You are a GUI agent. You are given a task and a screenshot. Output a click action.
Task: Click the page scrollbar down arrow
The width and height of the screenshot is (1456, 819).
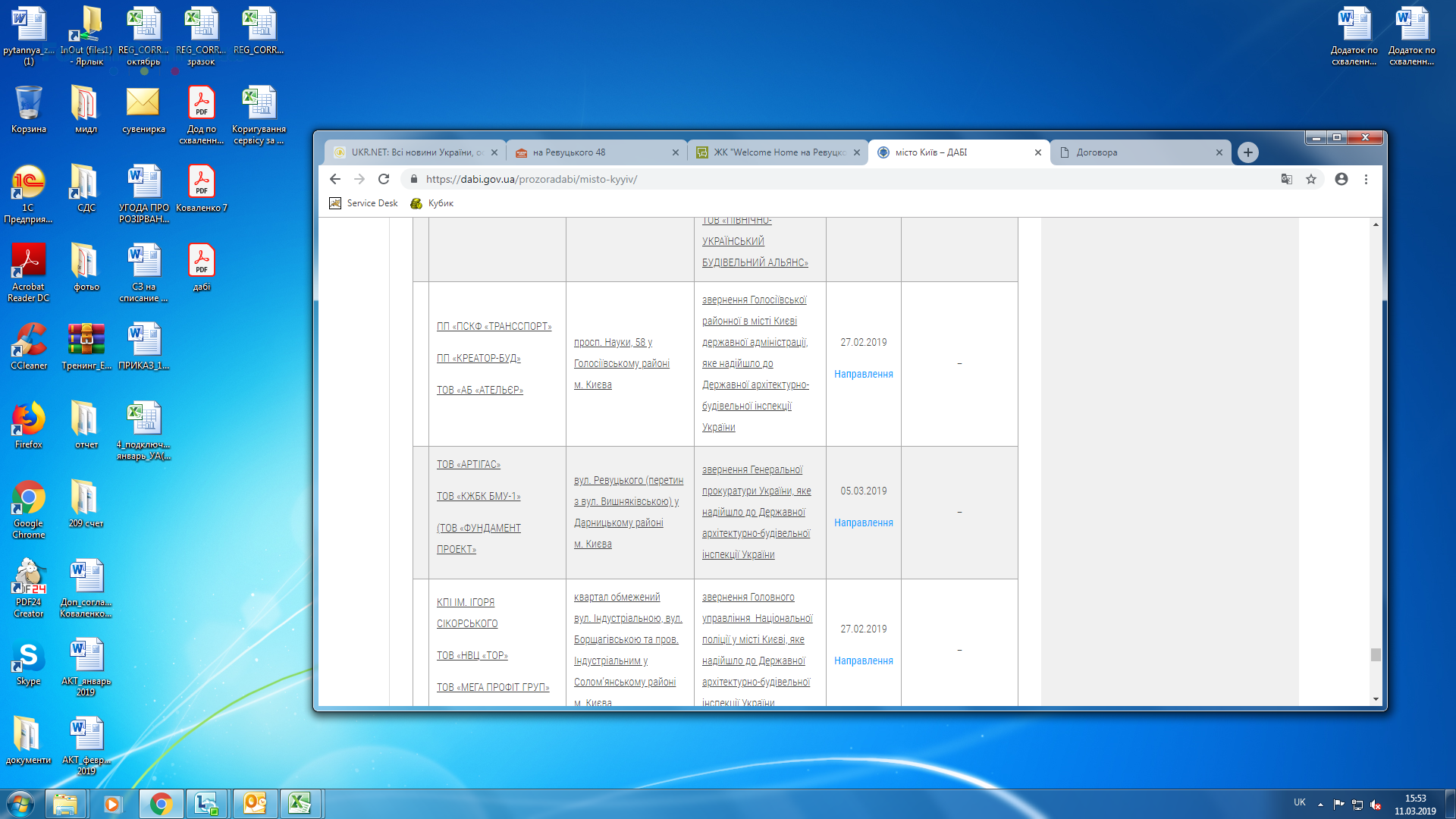[1376, 699]
